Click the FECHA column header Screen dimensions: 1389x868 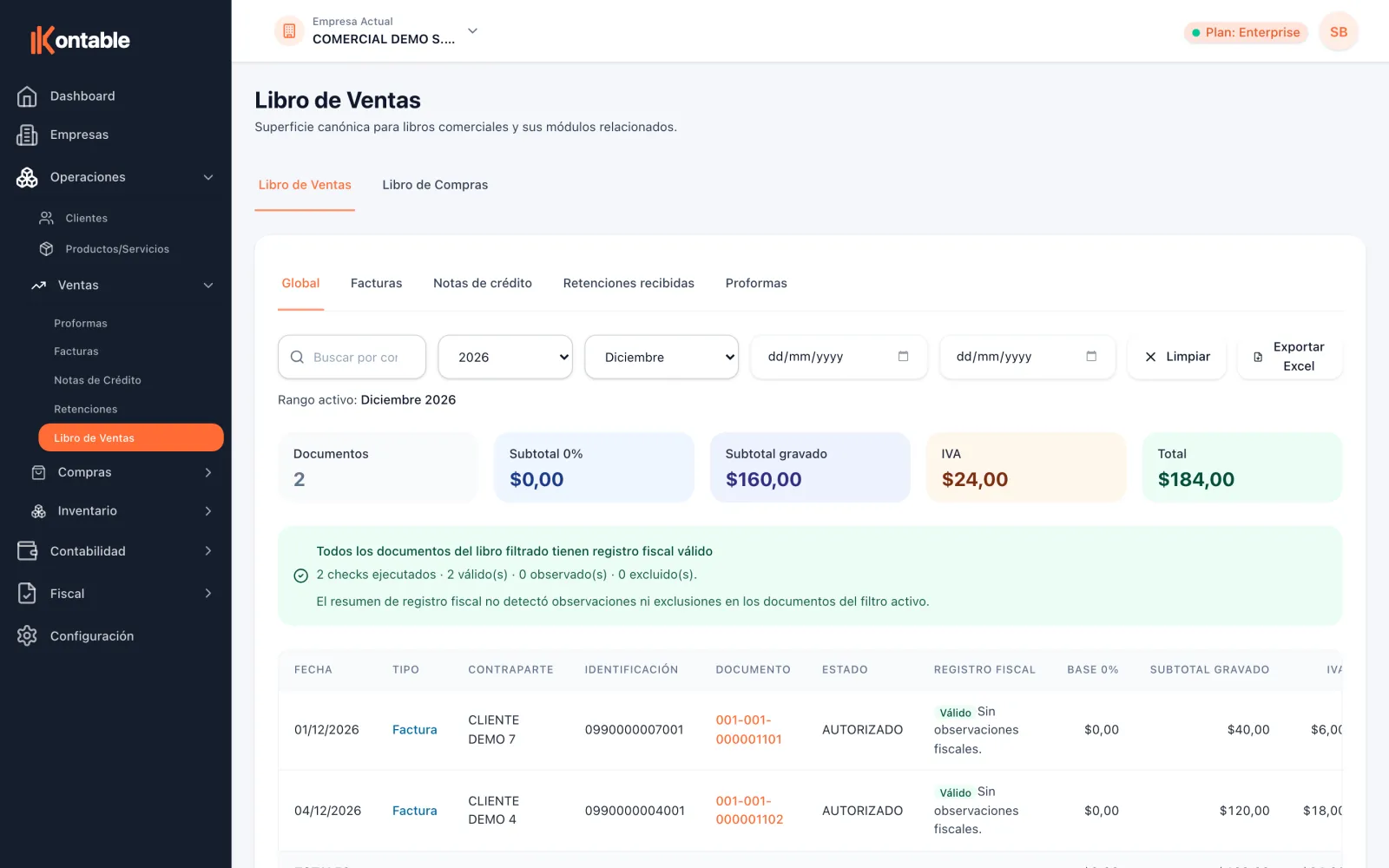[313, 670]
